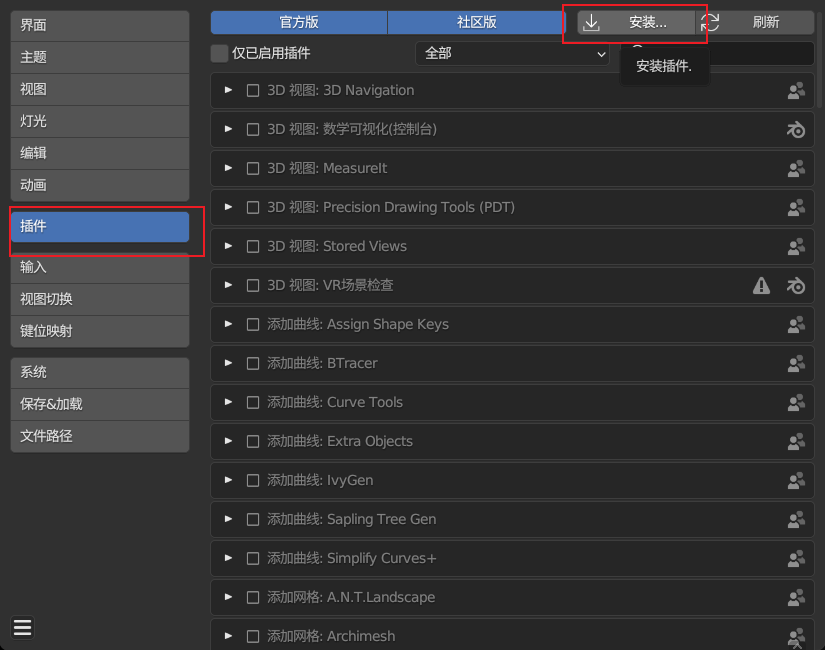This screenshot has width=825, height=650.
Task: Click the community icon on MeasureIt row
Action: 796,168
